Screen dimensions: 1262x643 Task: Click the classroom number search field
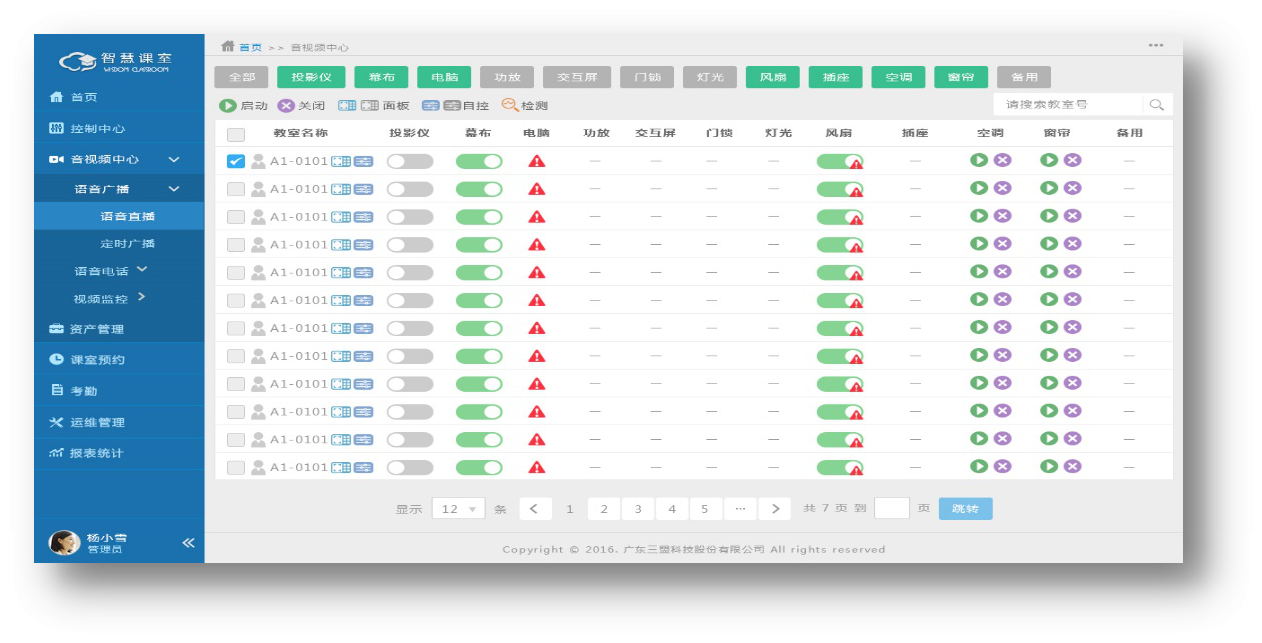coord(1067,105)
